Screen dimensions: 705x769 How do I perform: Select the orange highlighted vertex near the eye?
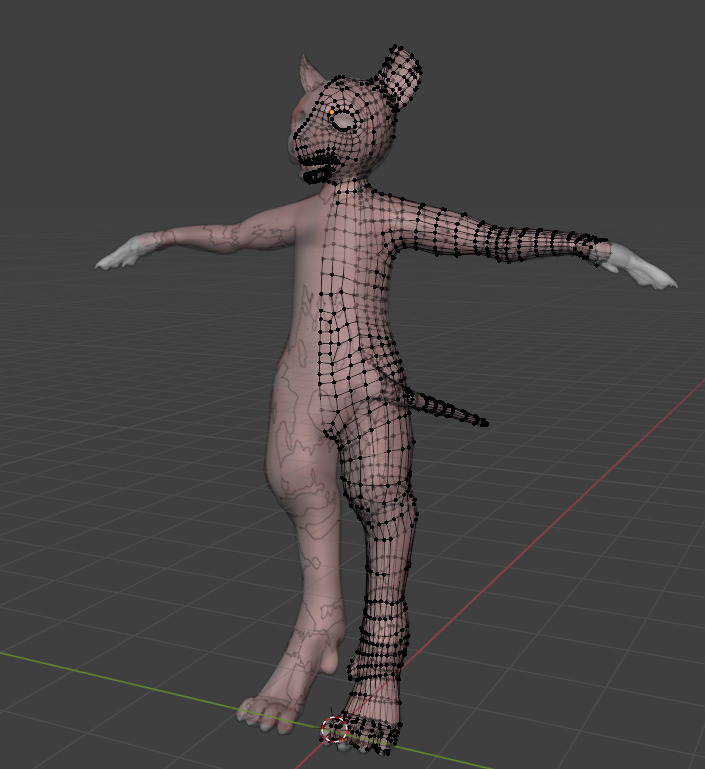332,112
